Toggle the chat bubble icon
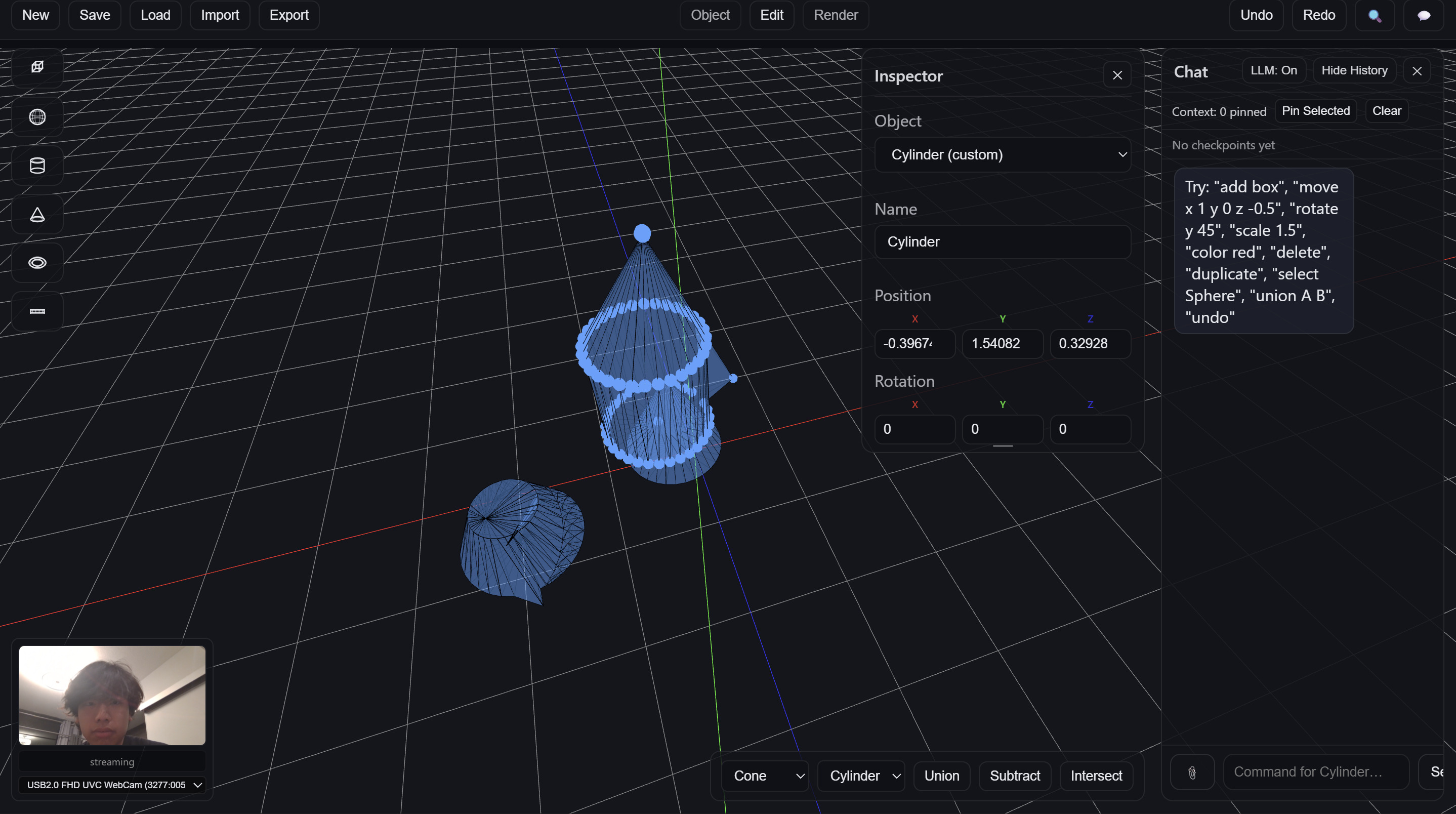 [1424, 15]
